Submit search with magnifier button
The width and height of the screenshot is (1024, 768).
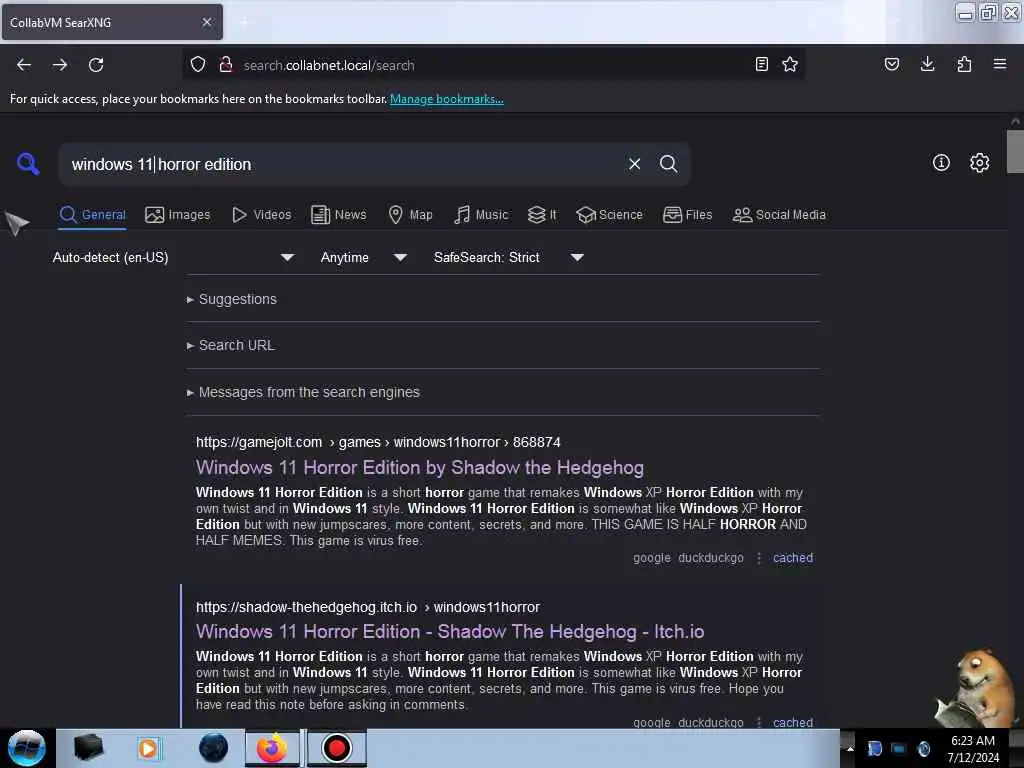coord(669,164)
